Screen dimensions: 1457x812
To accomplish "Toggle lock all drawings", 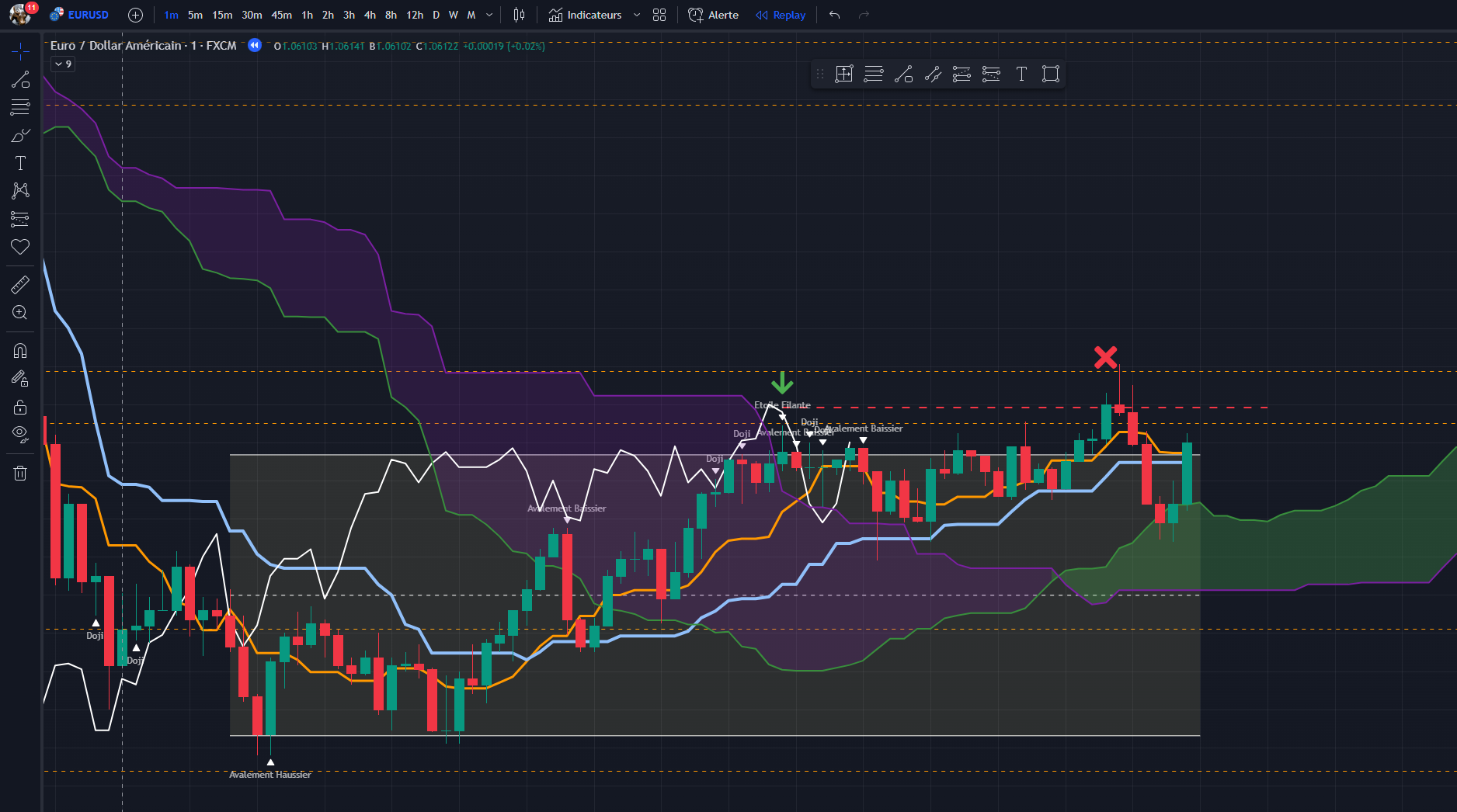I will [x=20, y=407].
